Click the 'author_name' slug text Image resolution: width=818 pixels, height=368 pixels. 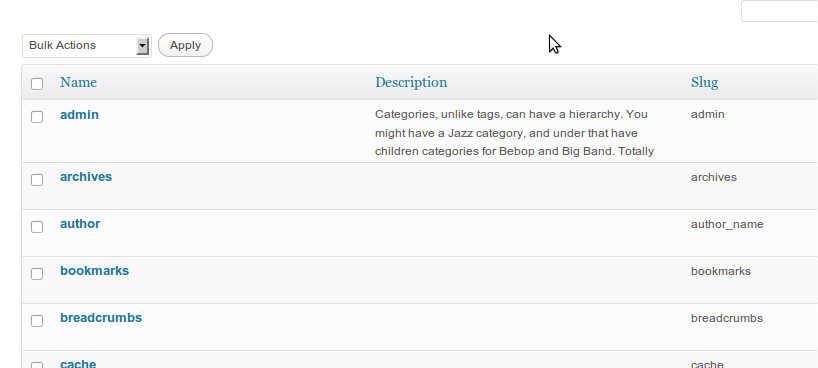(x=727, y=224)
